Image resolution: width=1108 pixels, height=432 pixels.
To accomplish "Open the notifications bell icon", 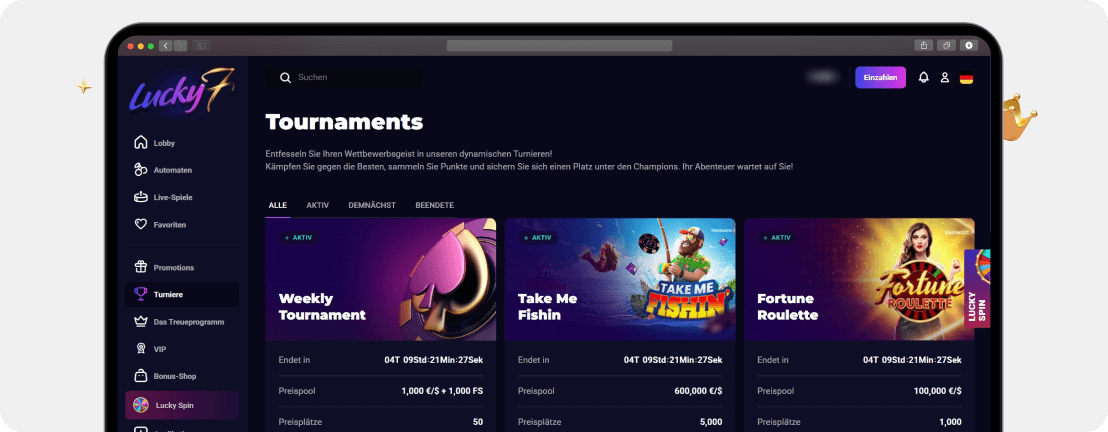I will pyautogui.click(x=923, y=78).
